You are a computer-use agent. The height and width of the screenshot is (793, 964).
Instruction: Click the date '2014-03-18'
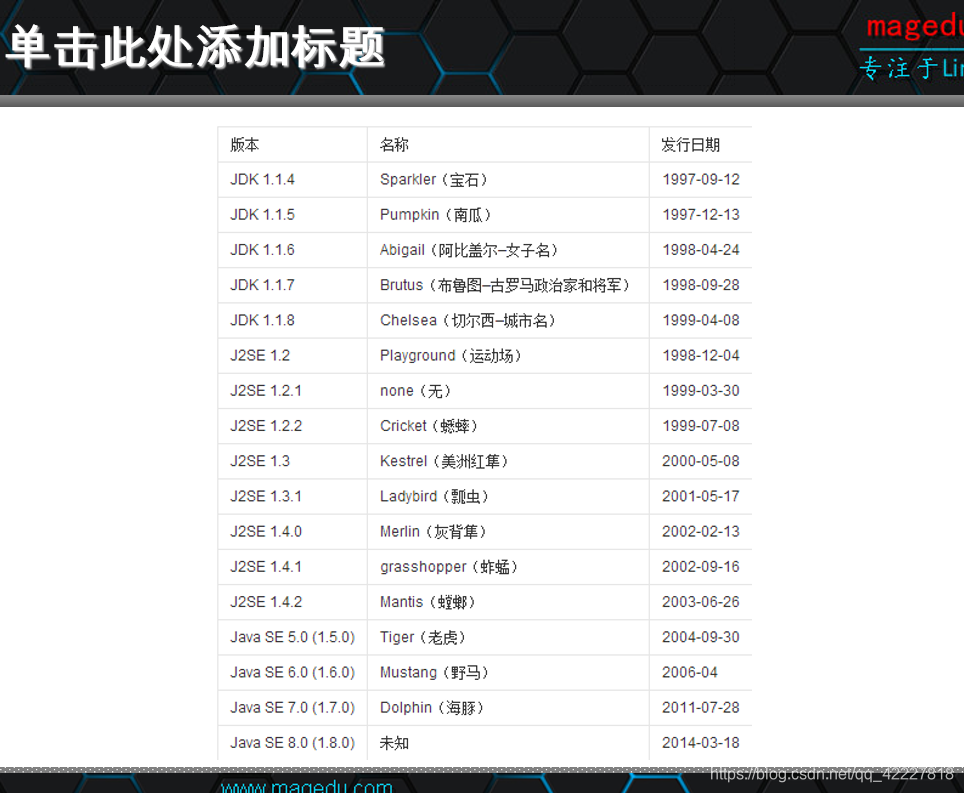701,743
